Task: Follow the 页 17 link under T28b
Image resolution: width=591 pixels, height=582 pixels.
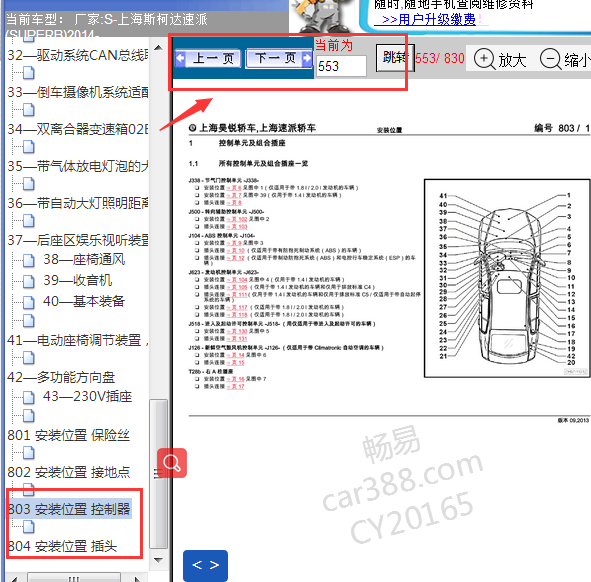Action: point(236,386)
